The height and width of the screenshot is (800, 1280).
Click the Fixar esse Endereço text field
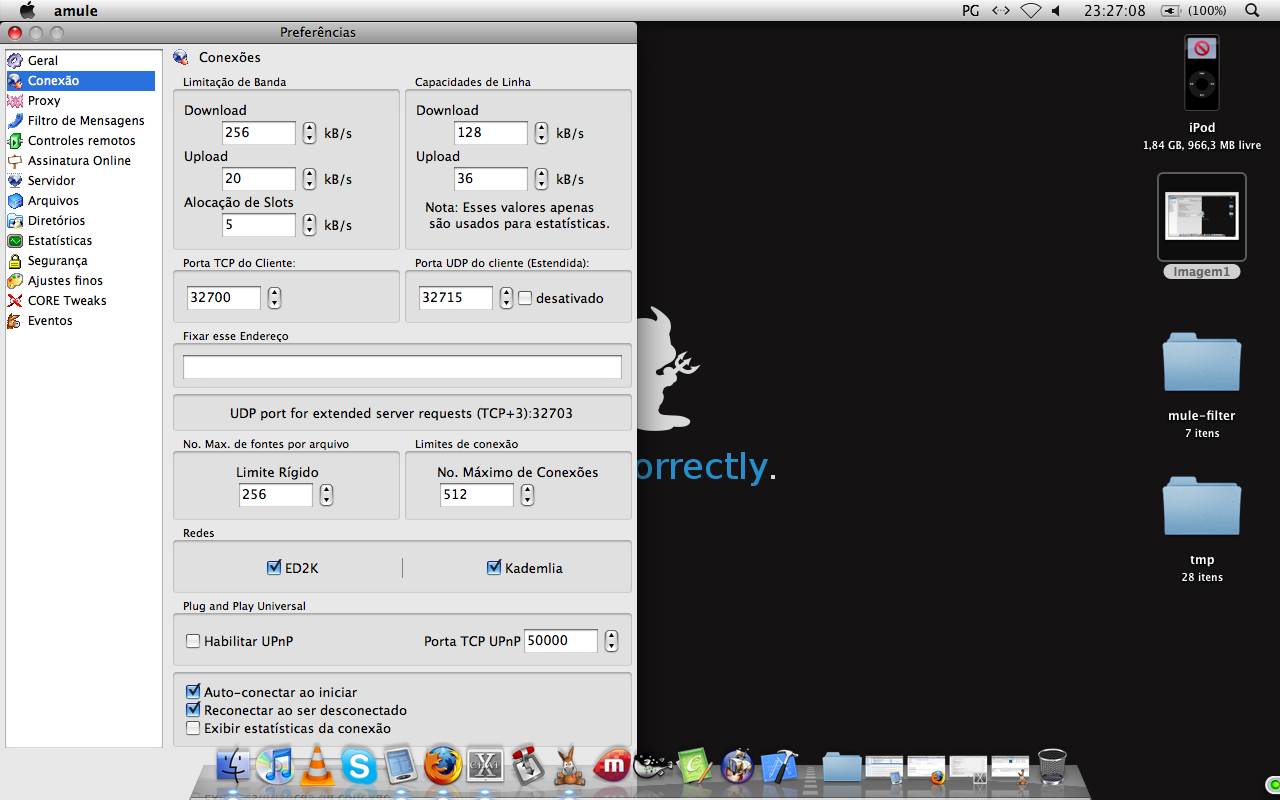click(x=402, y=367)
